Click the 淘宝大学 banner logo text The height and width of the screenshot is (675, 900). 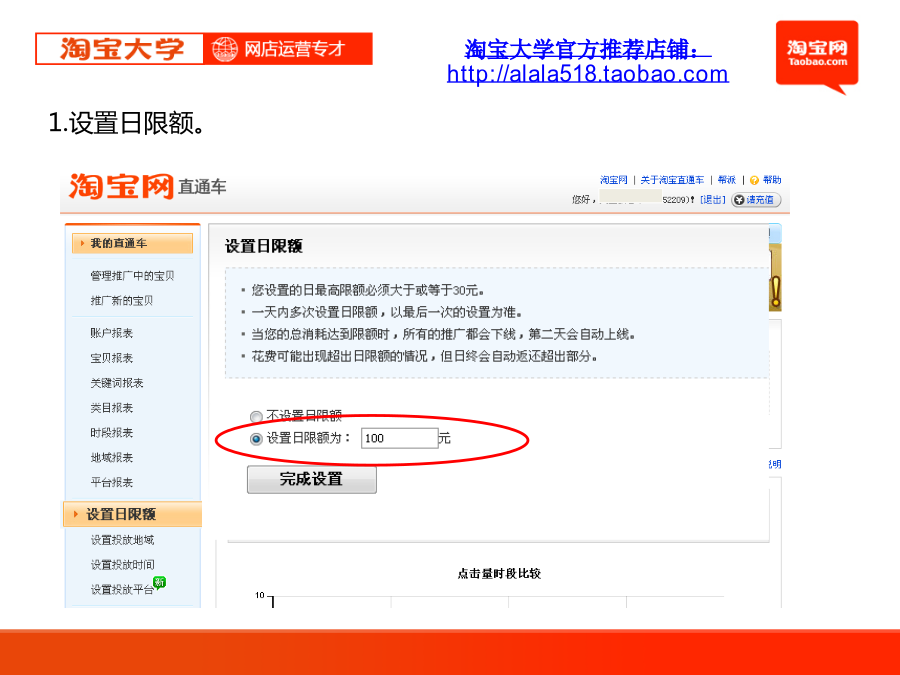[x=122, y=49]
